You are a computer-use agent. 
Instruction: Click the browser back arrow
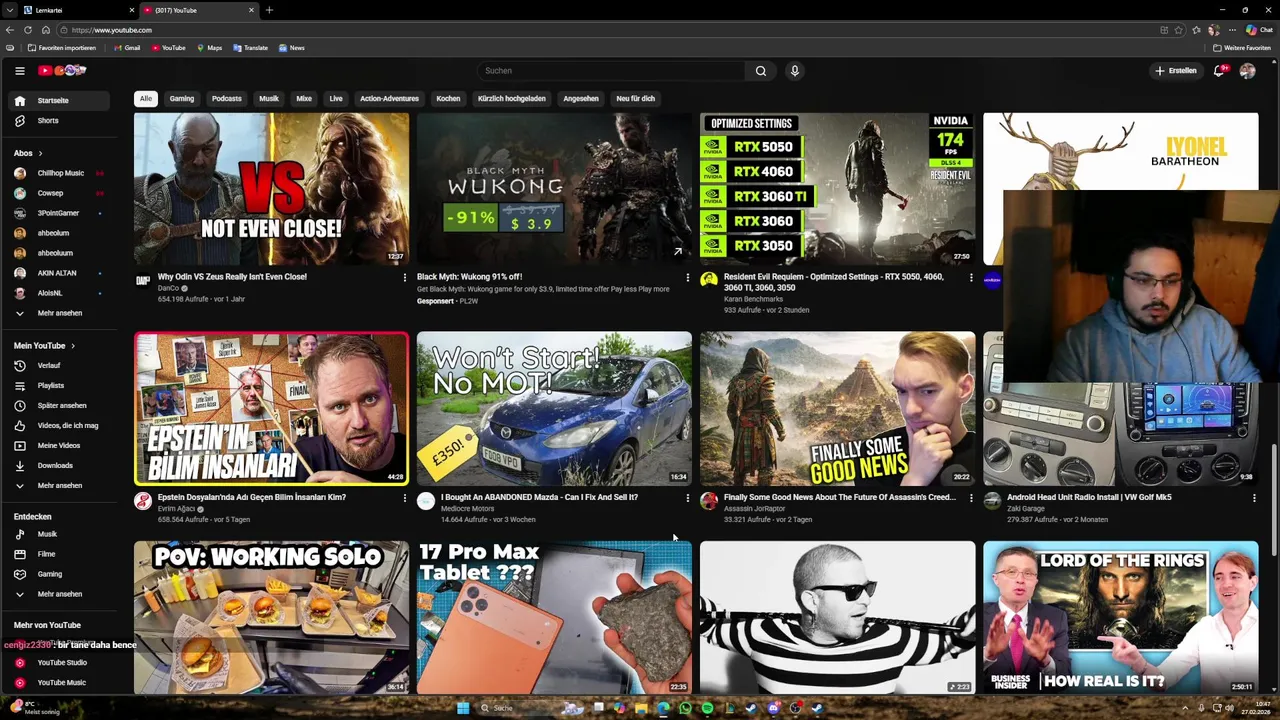click(10, 30)
